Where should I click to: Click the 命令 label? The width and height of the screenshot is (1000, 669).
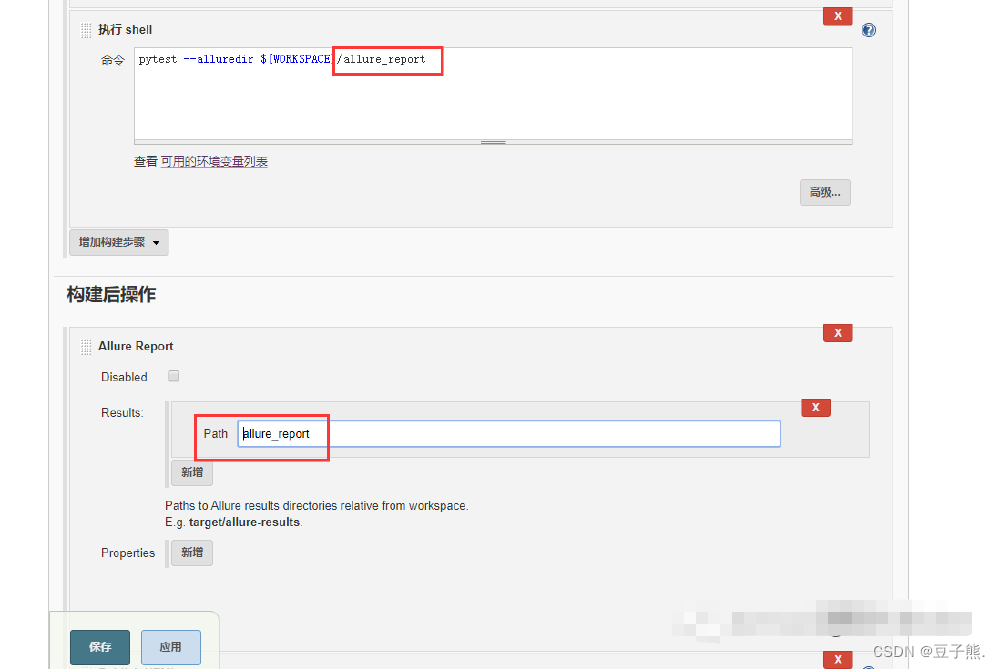coord(113,61)
